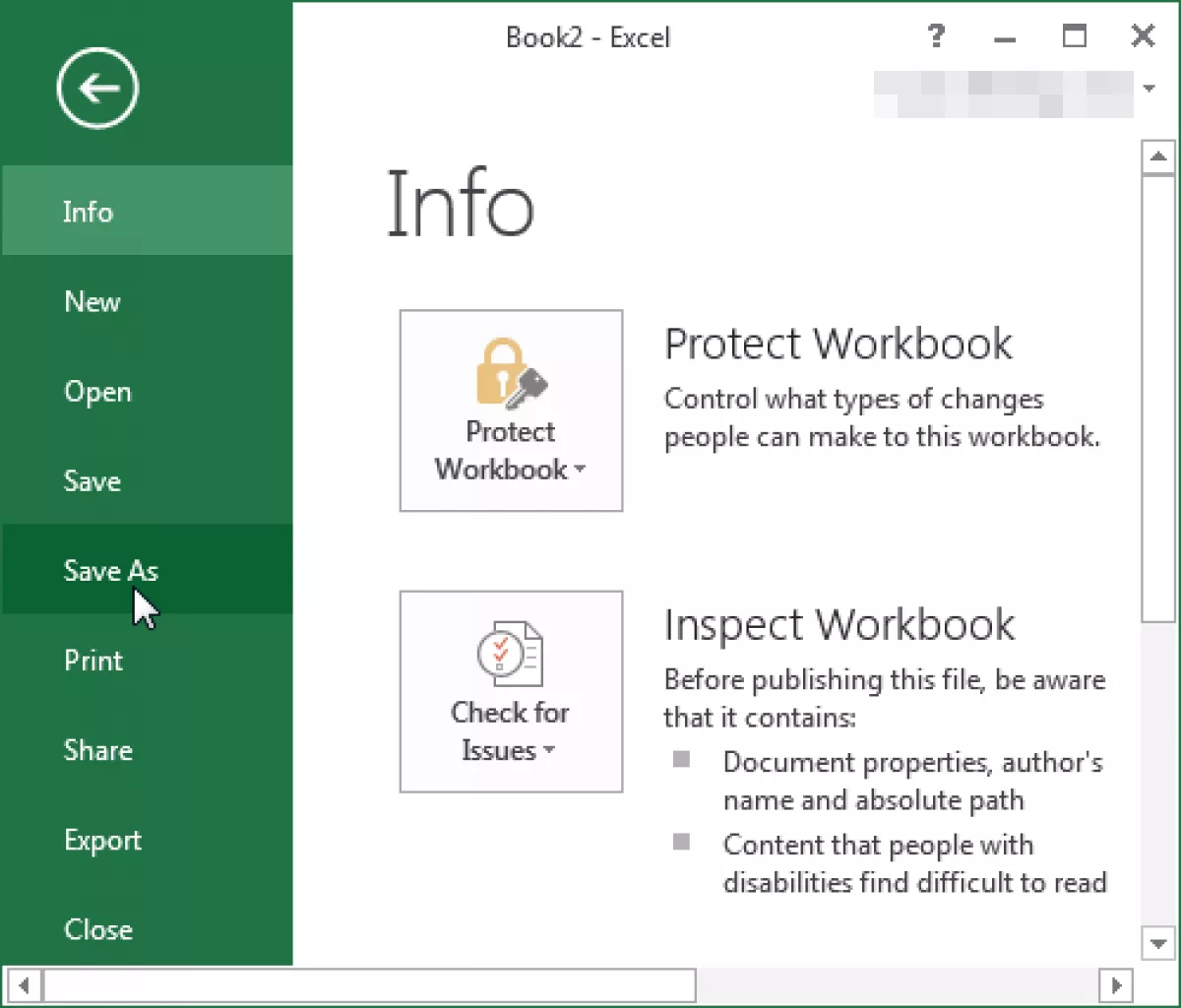Choose Open in the backstage menu
This screenshot has width=1181, height=1008.
point(147,391)
